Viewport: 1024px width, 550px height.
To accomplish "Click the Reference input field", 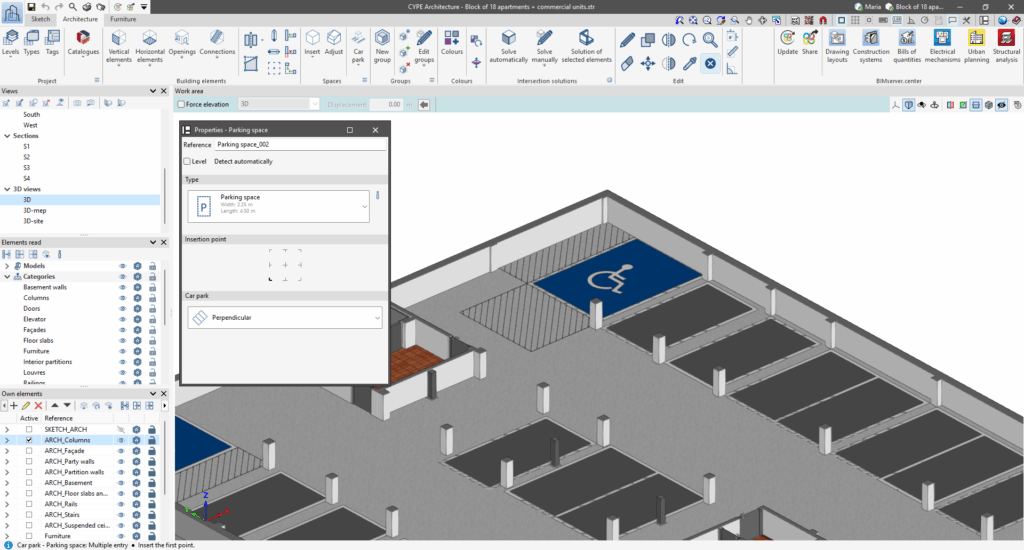I will point(300,145).
